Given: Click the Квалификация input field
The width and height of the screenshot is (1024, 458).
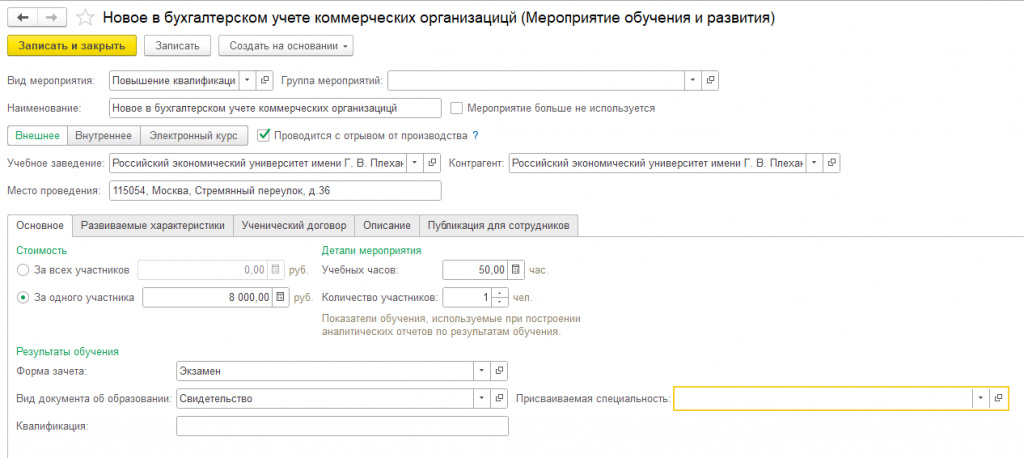Looking at the screenshot, I should (x=342, y=425).
